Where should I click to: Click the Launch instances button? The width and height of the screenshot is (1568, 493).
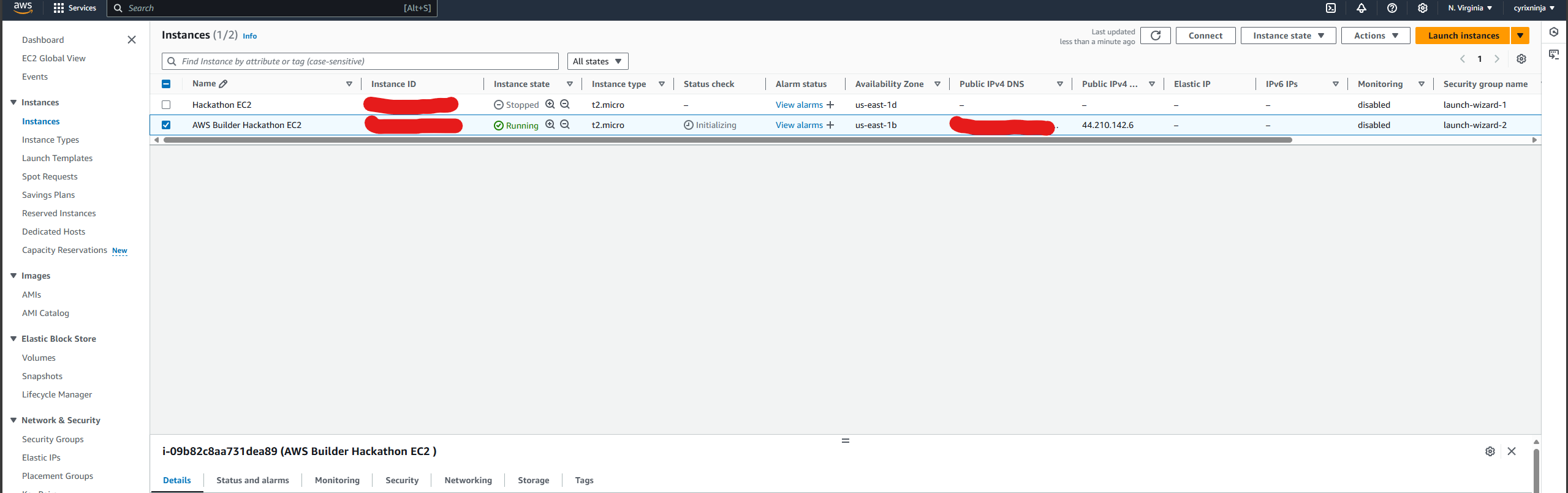pos(1463,36)
